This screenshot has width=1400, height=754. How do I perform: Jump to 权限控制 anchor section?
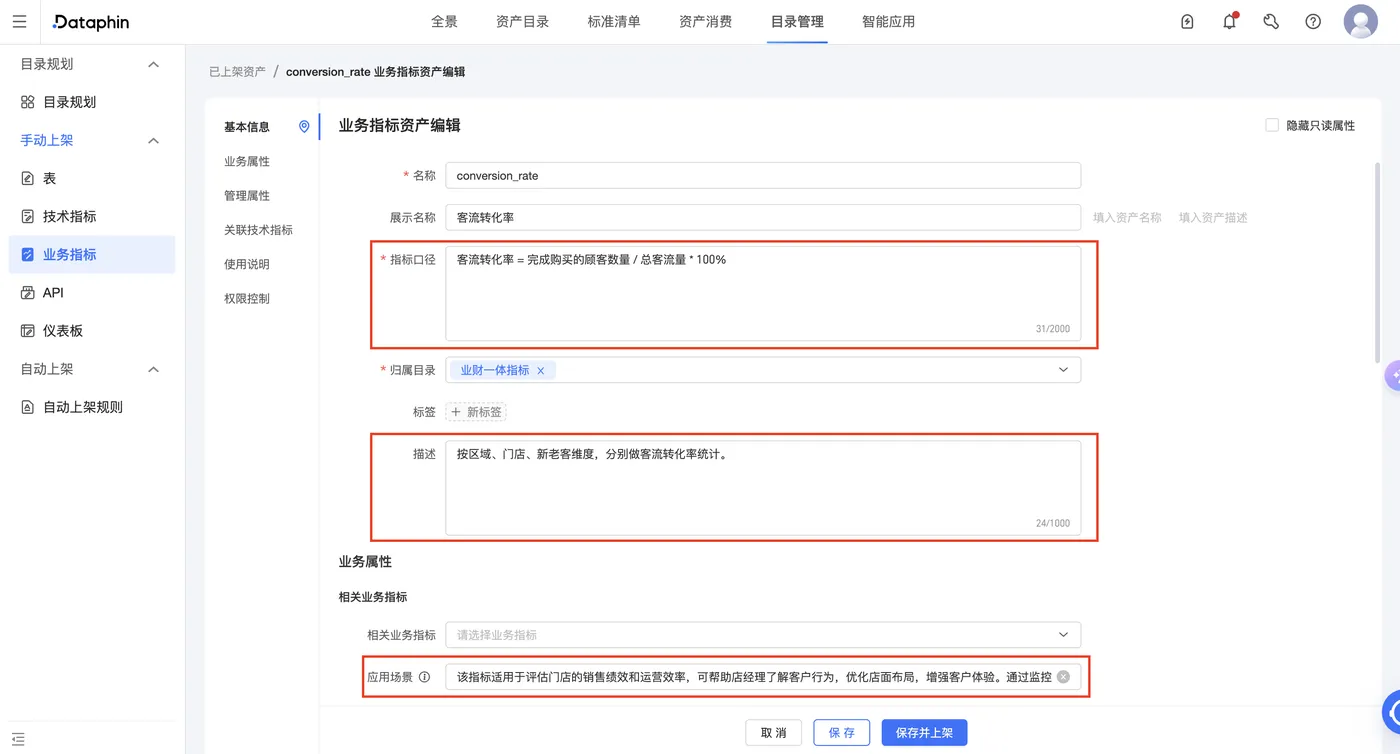pyautogui.click(x=247, y=299)
